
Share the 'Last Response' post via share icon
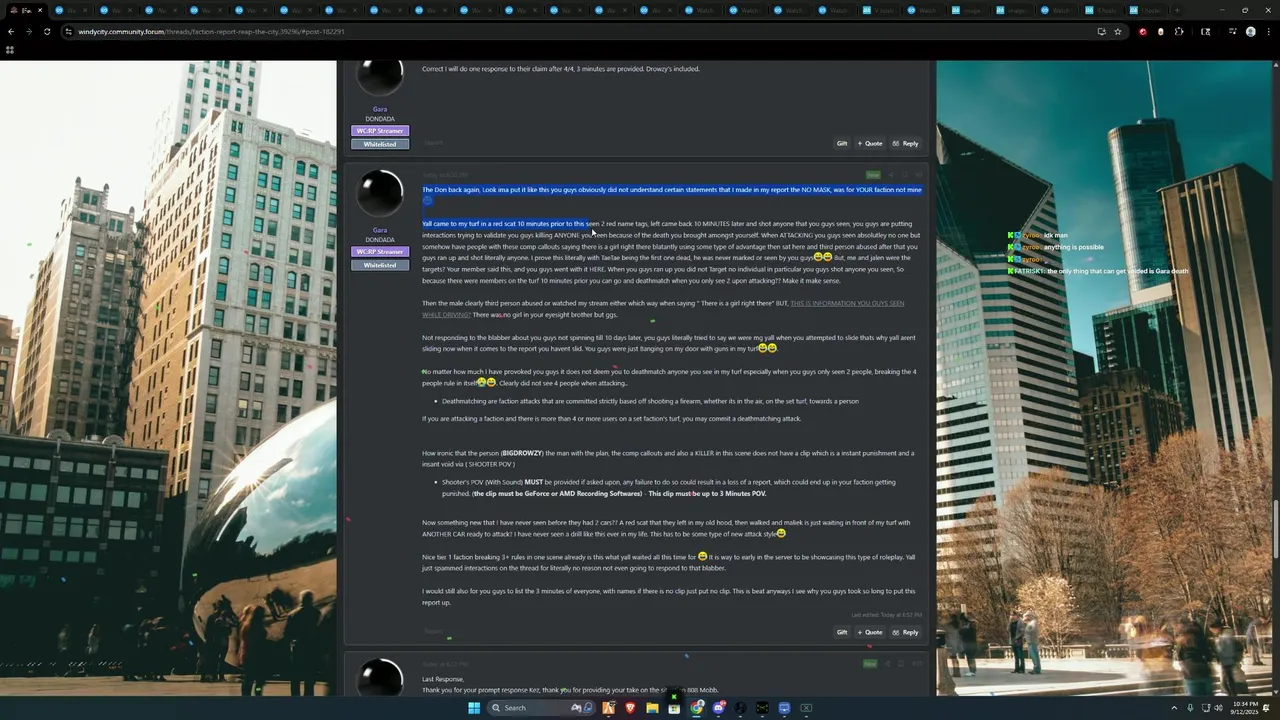pos(890,663)
